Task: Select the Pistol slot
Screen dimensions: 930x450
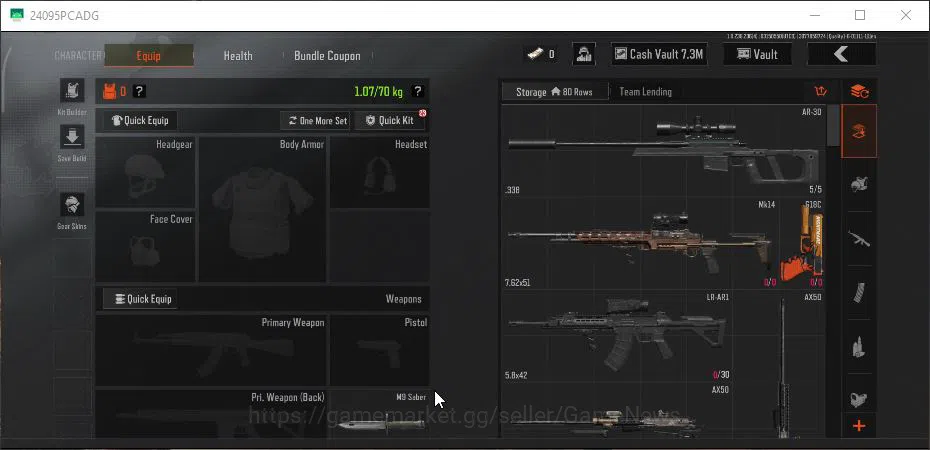Action: tap(380, 350)
